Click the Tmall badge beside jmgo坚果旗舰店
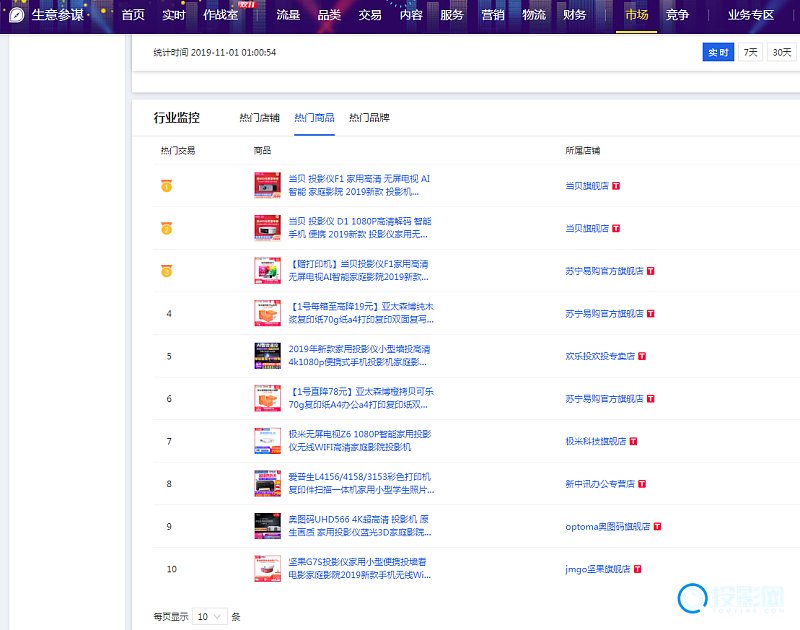The width and height of the screenshot is (800, 630). 637,569
